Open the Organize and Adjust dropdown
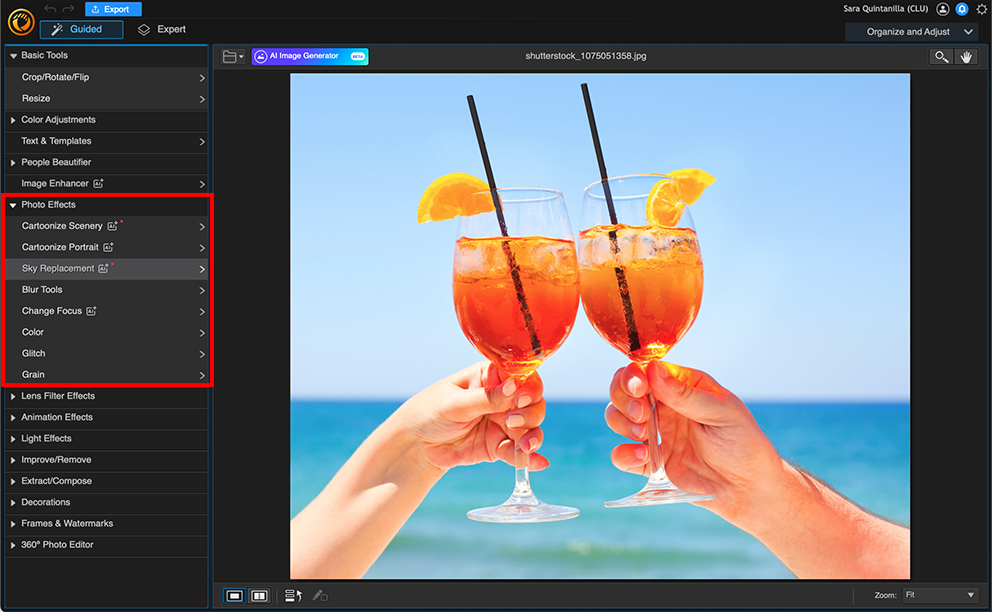The width and height of the screenshot is (992, 612). [910, 31]
